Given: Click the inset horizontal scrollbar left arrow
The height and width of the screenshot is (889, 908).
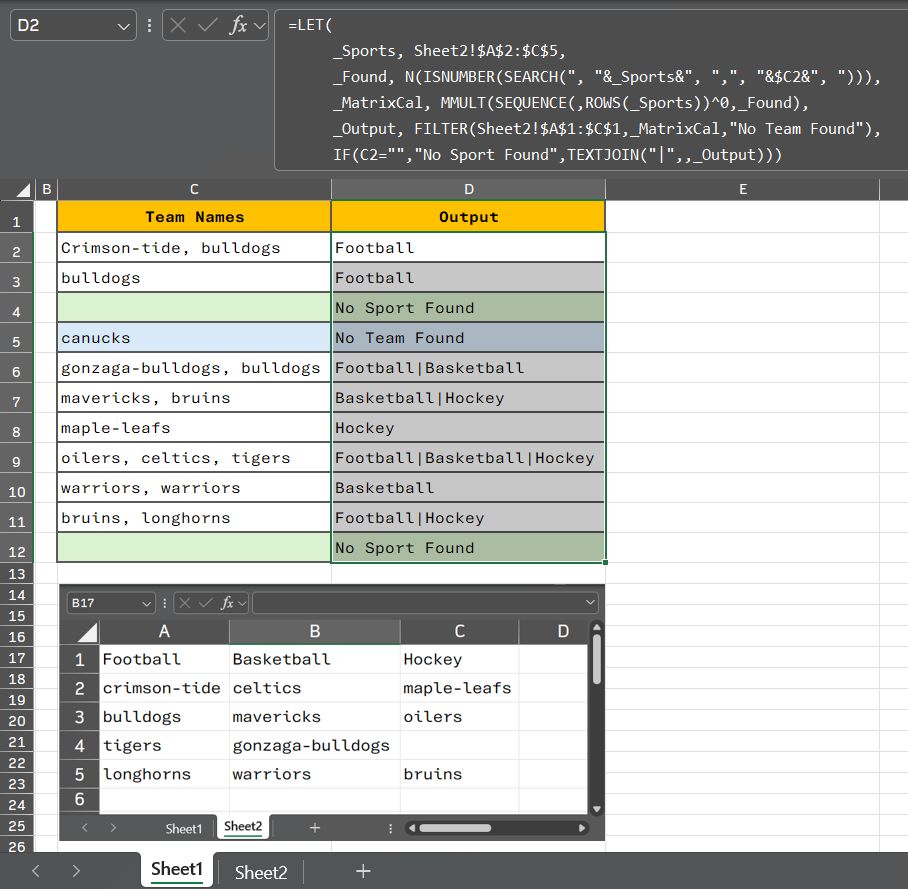Looking at the screenshot, I should click(x=412, y=828).
